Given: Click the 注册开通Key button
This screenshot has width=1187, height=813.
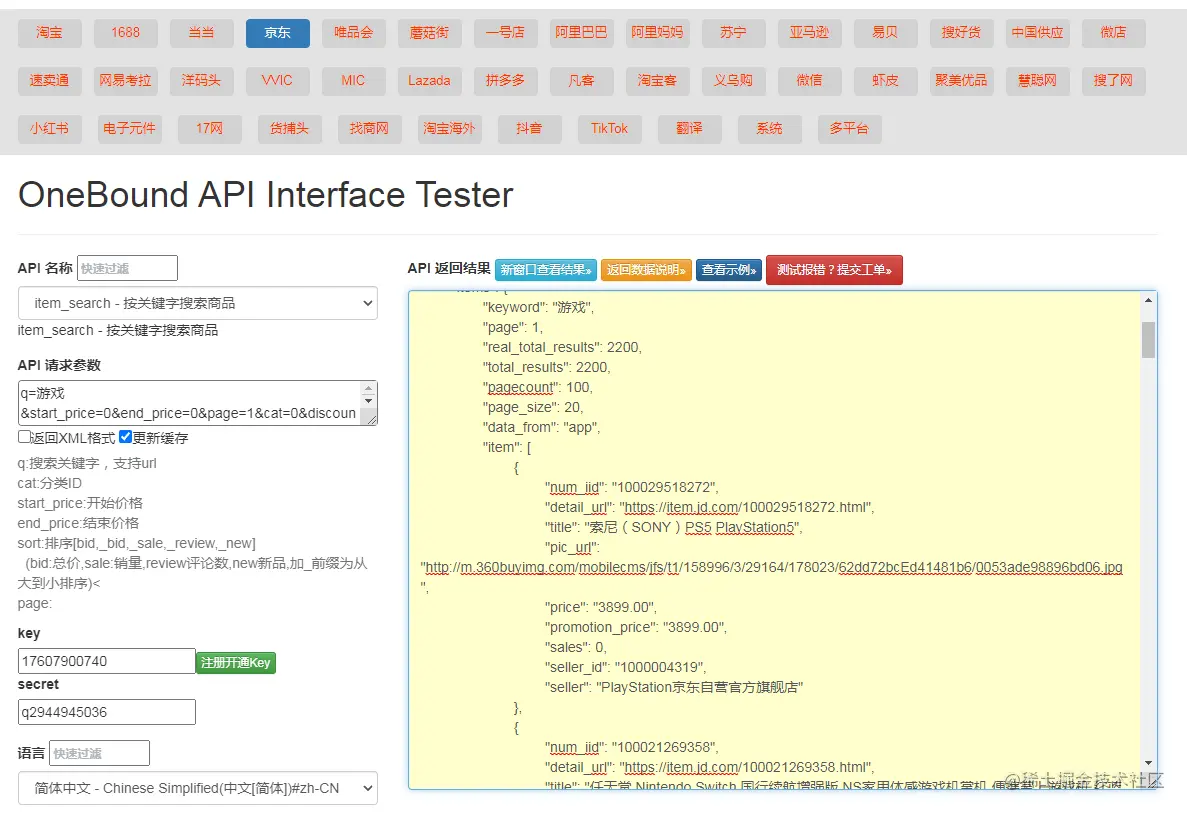Looking at the screenshot, I should (235, 662).
